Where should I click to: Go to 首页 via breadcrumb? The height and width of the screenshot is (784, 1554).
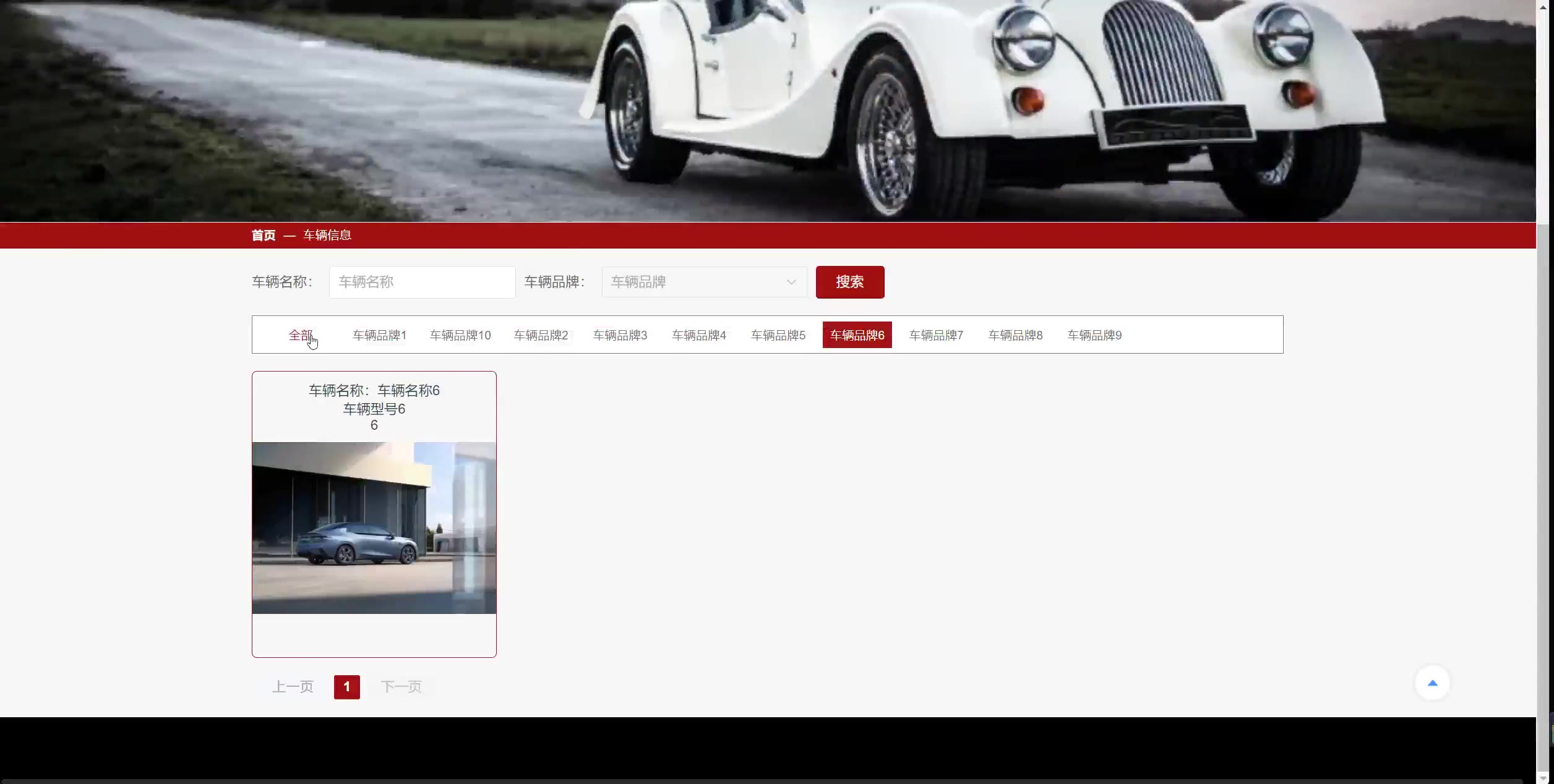264,235
